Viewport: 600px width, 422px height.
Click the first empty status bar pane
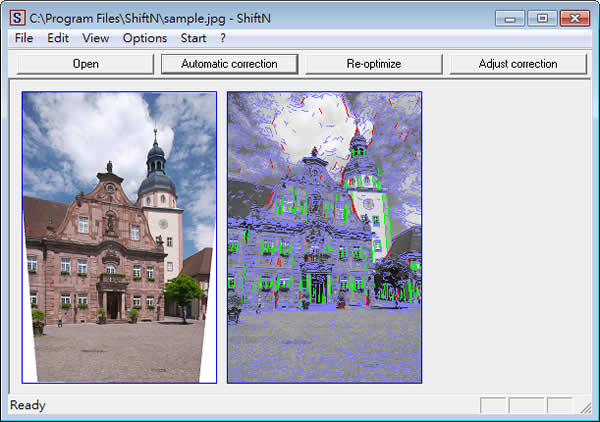pos(493,406)
